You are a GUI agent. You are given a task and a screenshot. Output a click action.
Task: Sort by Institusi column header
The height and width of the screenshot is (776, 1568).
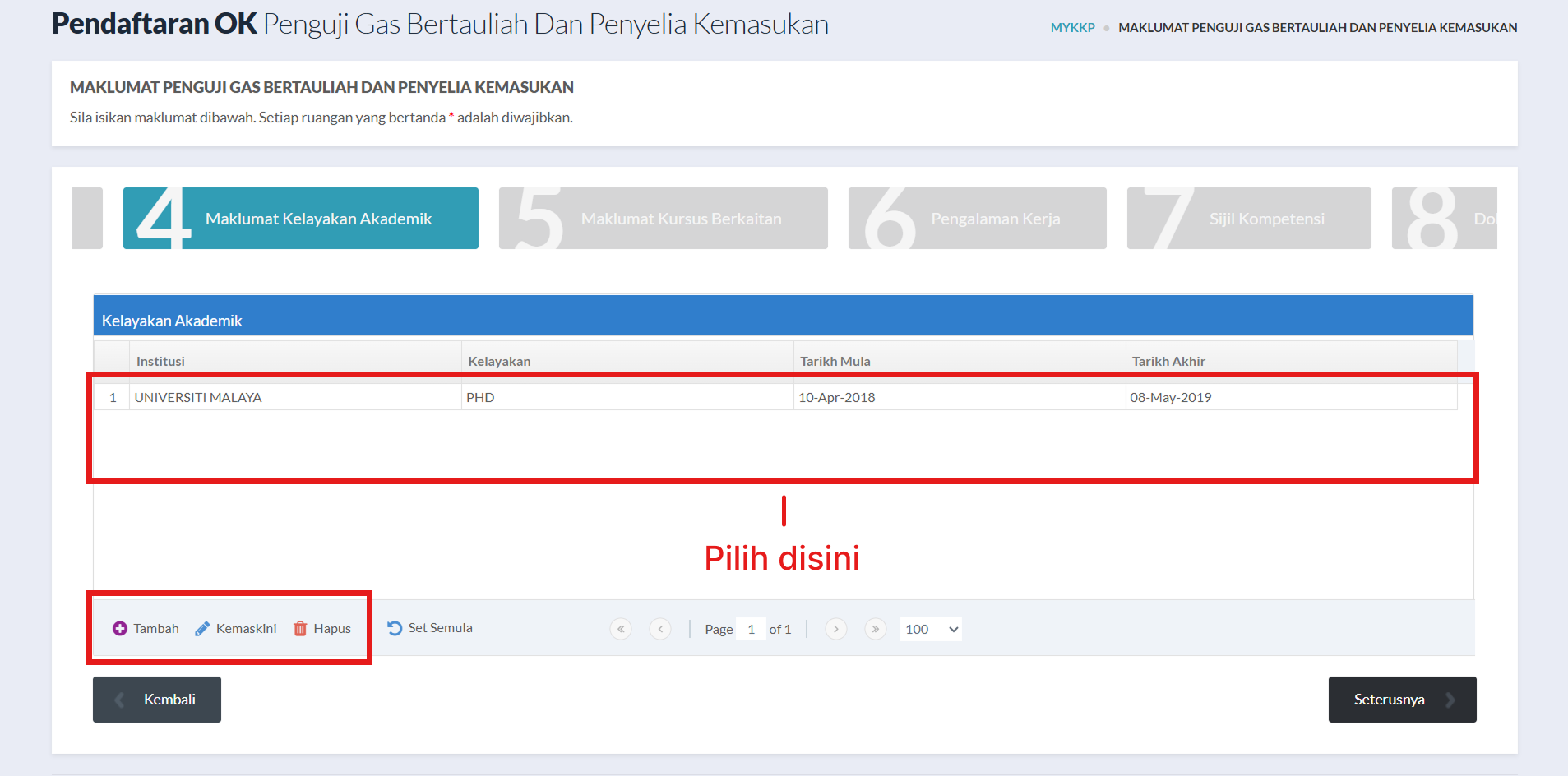coord(161,362)
